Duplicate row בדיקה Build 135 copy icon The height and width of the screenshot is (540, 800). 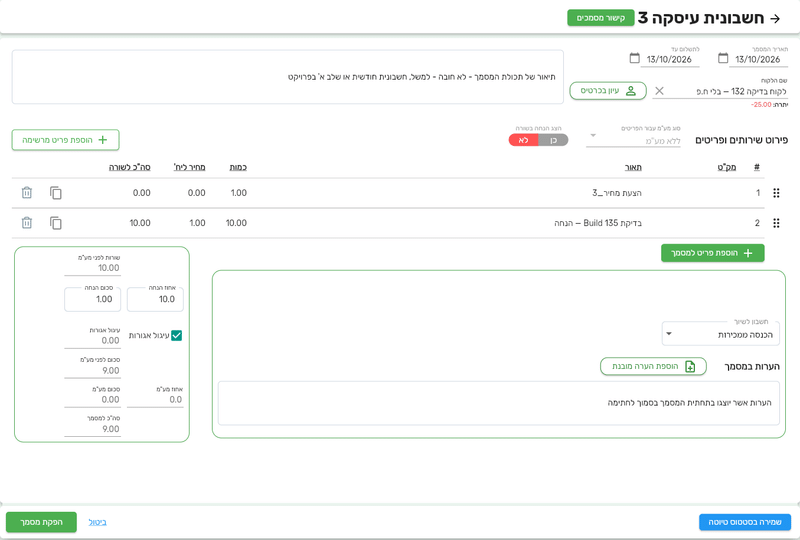[x=56, y=223]
